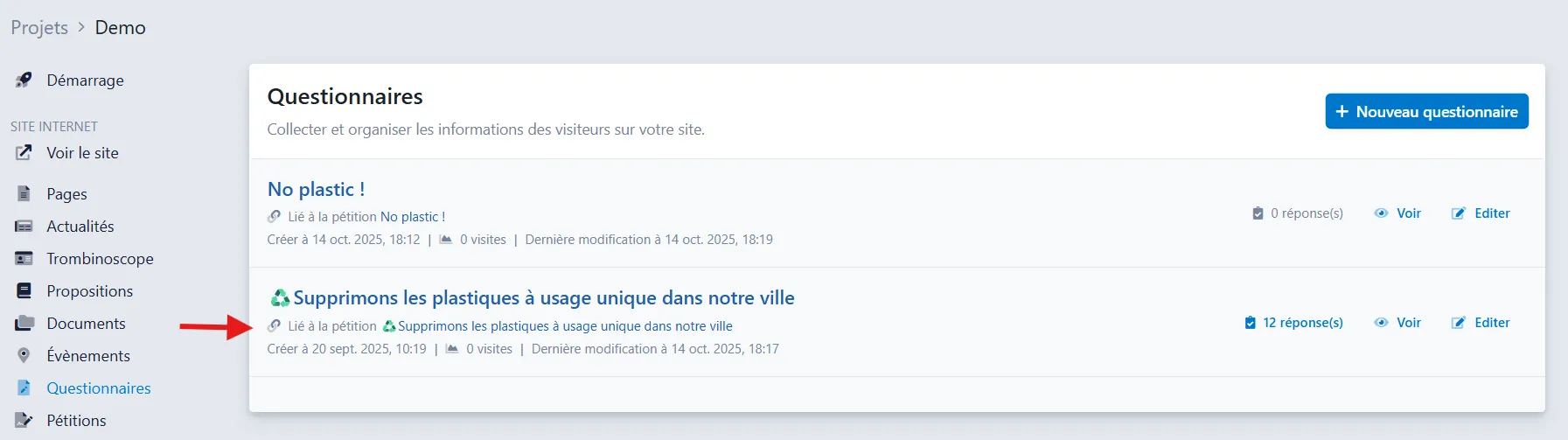Image resolution: width=1568 pixels, height=440 pixels.
Task: Click the external link icon for Voir le site
Action: [24, 153]
